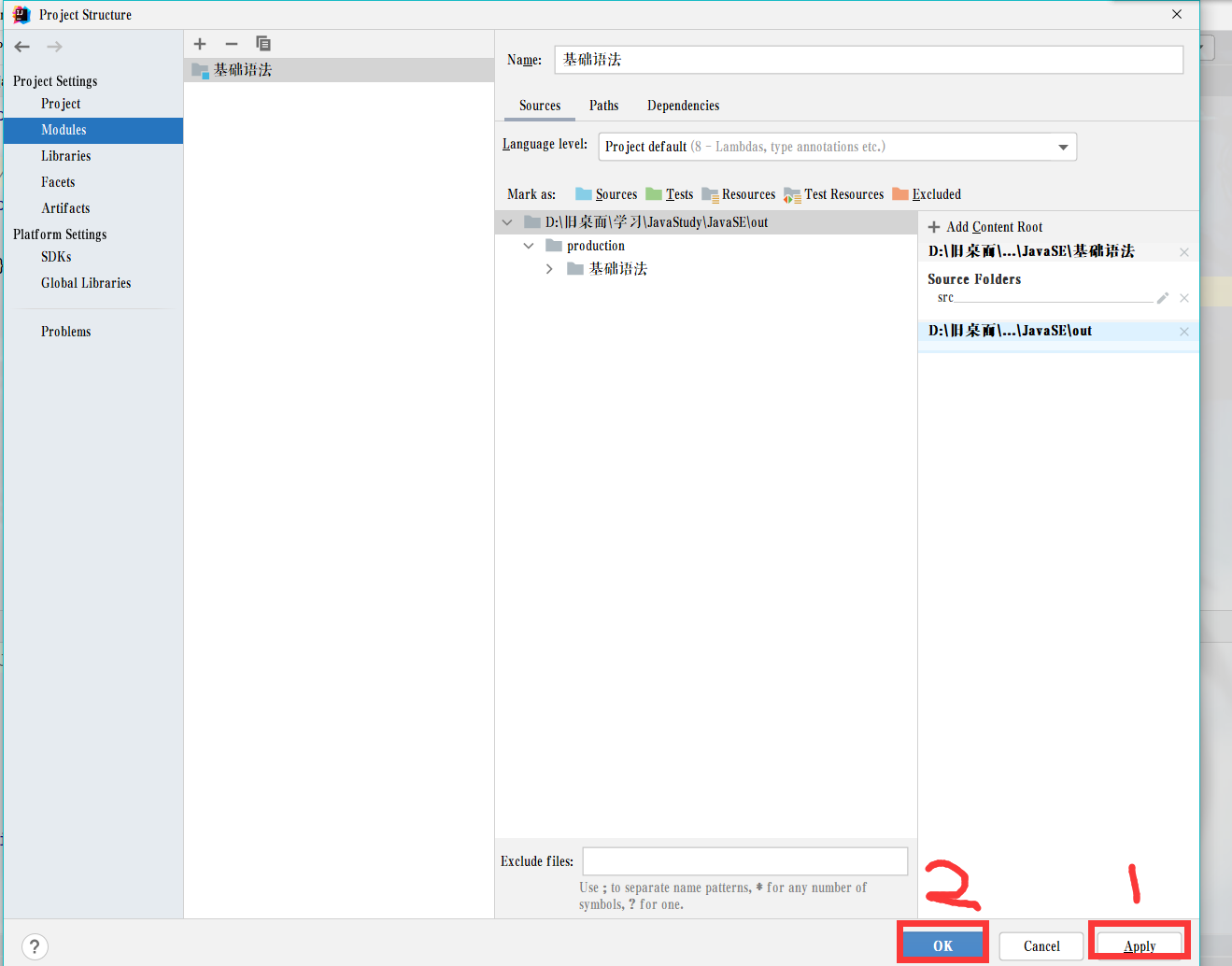Switch to the Paths tab
1232x966 pixels.
pos(604,106)
